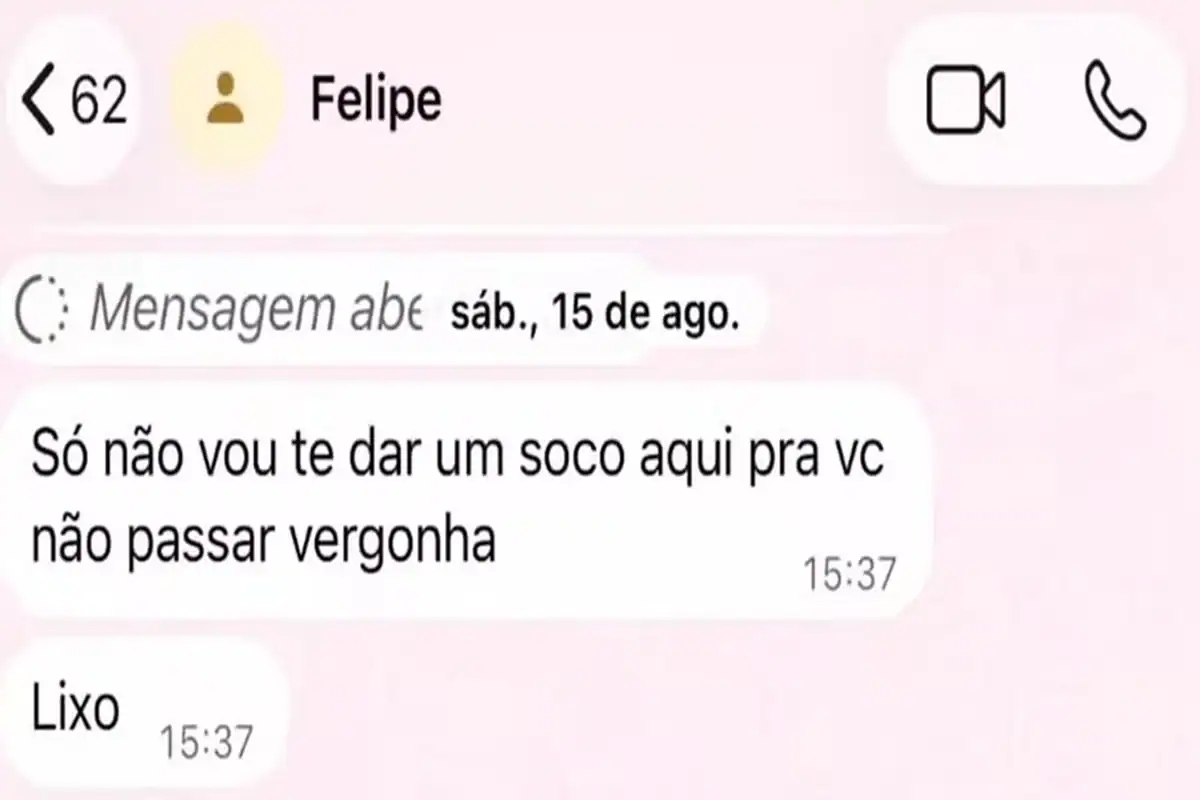Tap the "sáb., 15 de ago." date chip
Viewport: 1200px width, 800px height.
coord(596,315)
